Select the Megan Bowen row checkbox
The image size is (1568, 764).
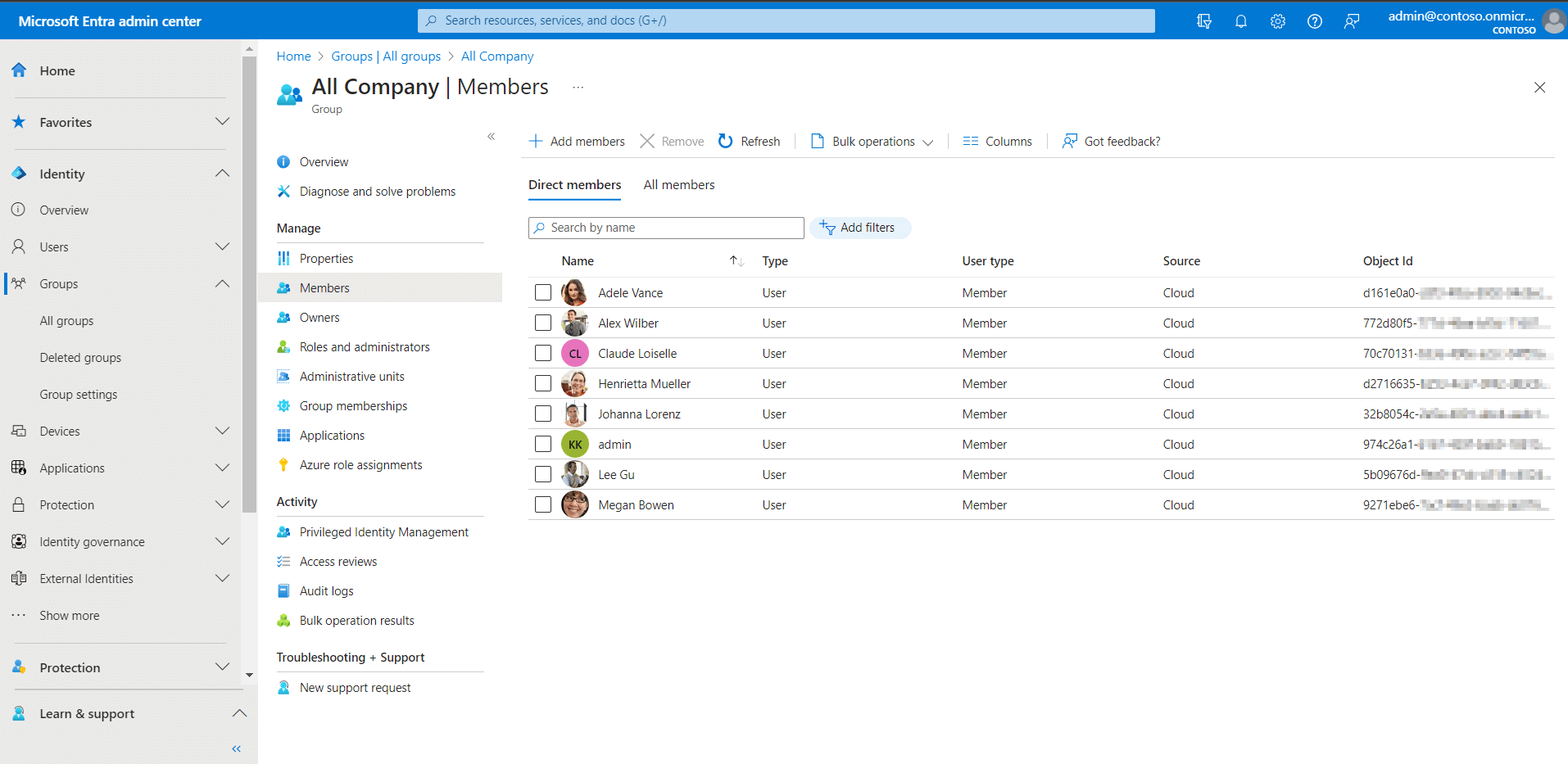[542, 504]
